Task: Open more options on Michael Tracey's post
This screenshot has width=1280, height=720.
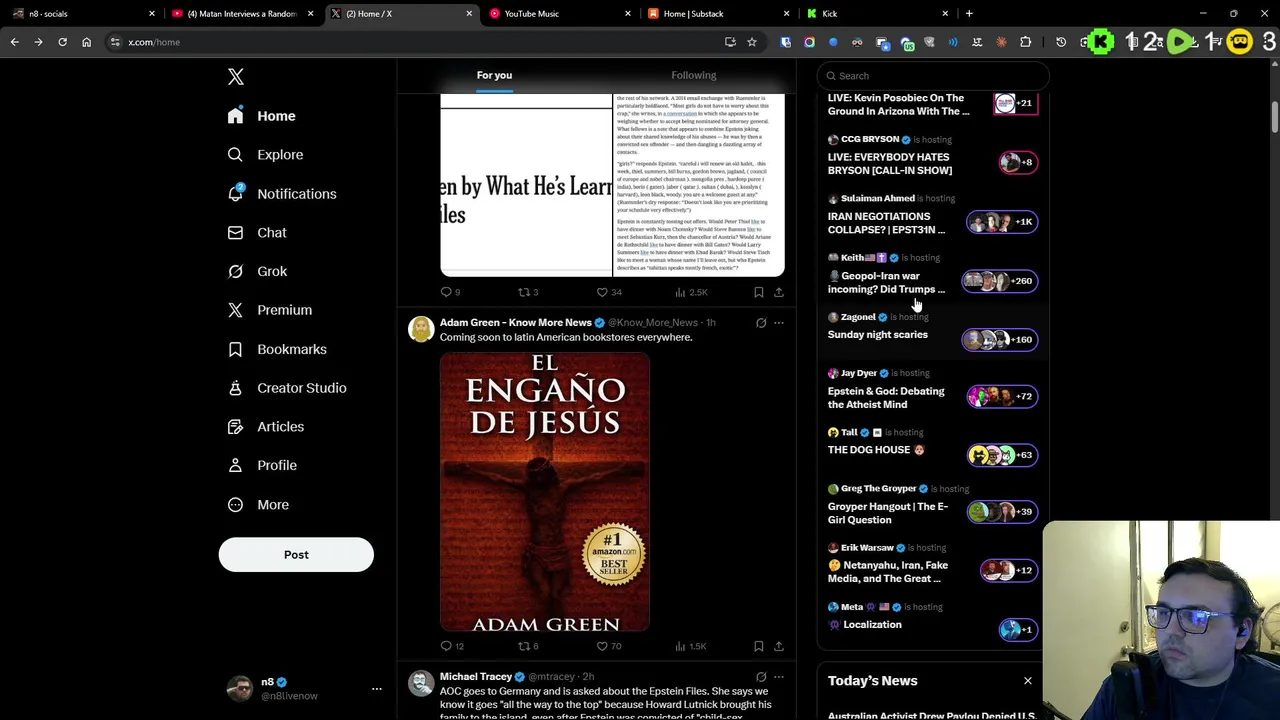Action: [779, 677]
